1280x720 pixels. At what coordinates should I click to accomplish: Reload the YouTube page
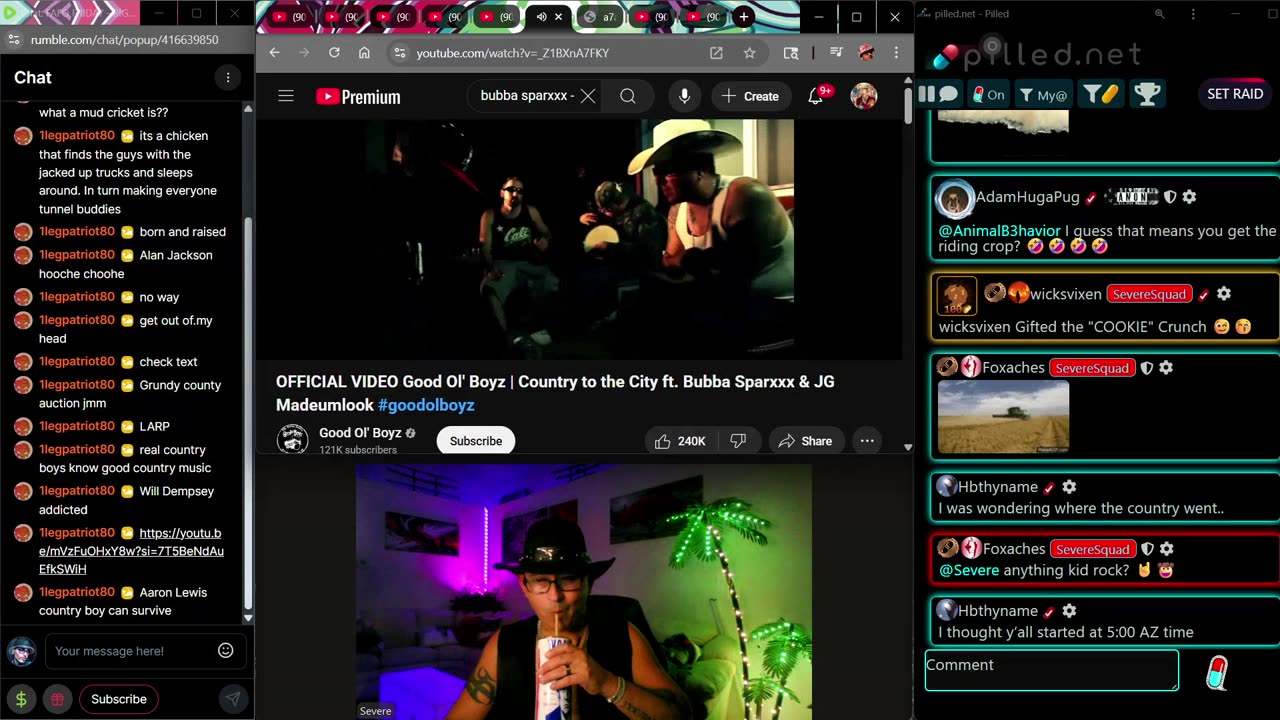pyautogui.click(x=334, y=53)
